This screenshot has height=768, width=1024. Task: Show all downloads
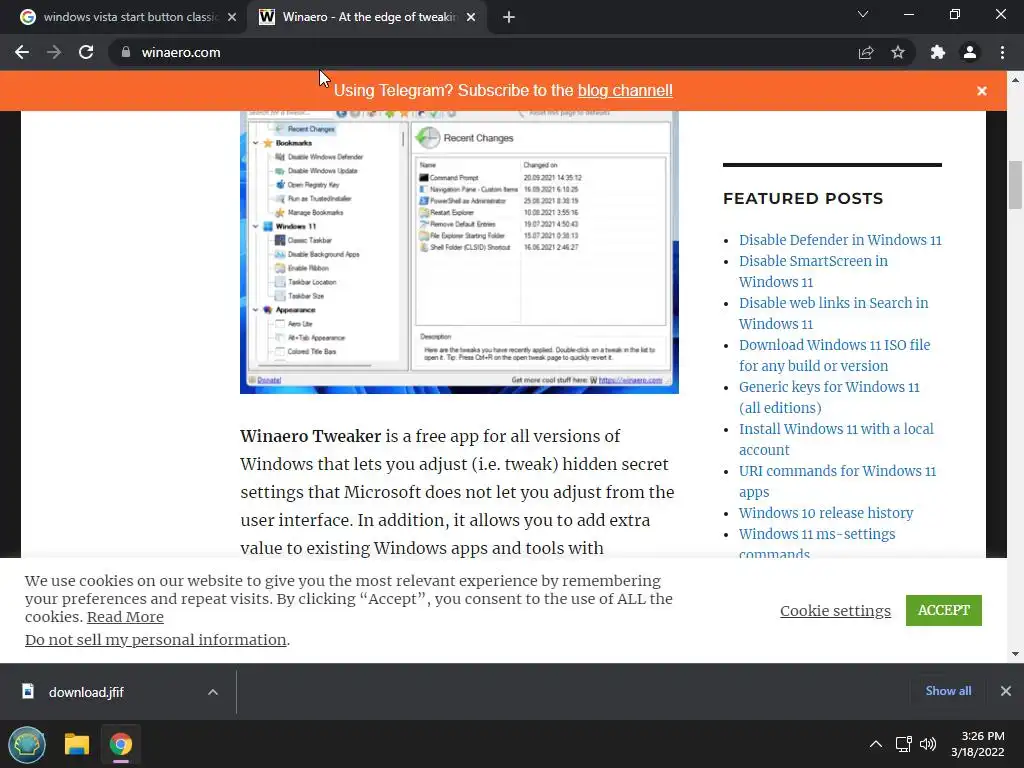coord(948,691)
